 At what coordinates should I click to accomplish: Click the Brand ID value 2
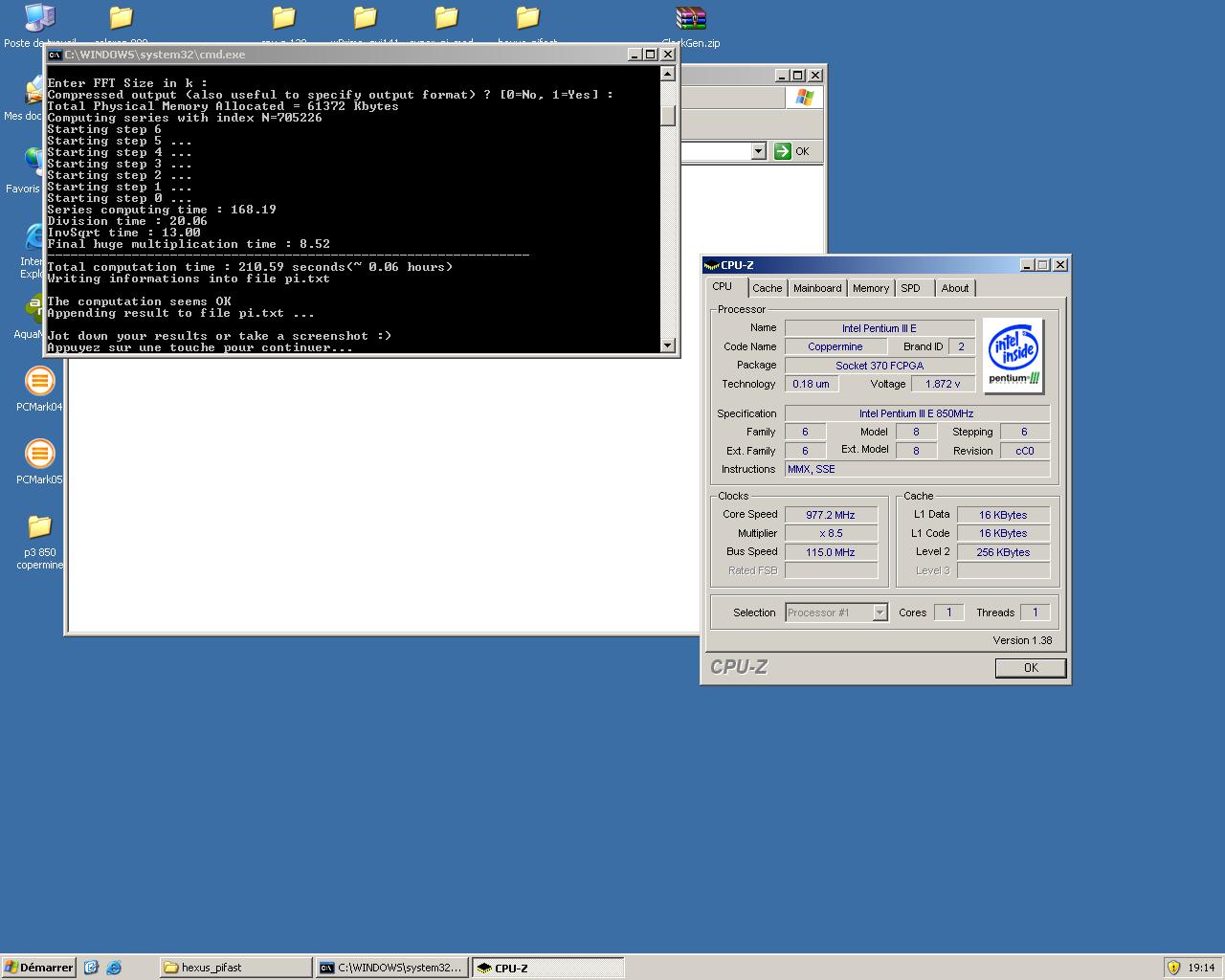(x=962, y=346)
